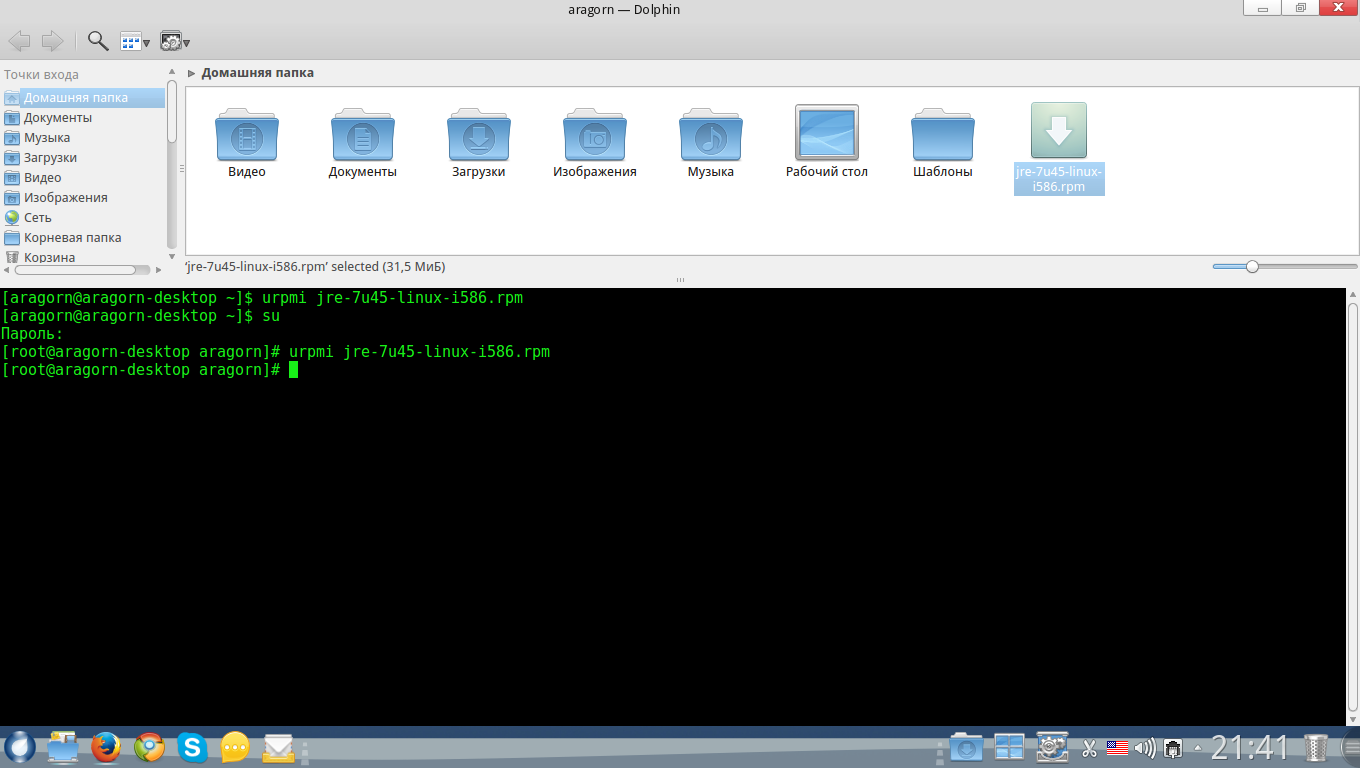Adjust the icon zoom slider
The width and height of the screenshot is (1360, 768).
pos(1251,266)
